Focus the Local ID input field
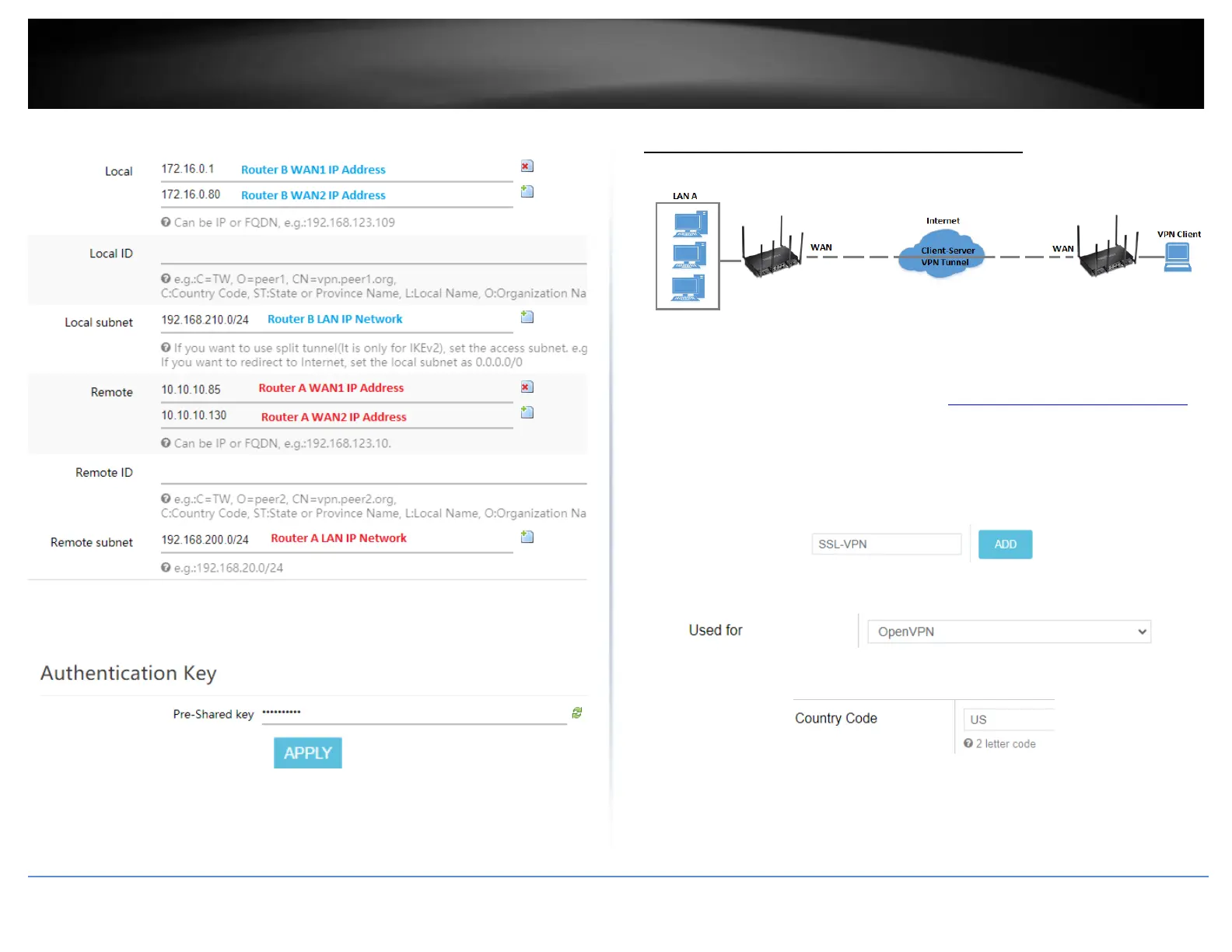 [x=373, y=254]
